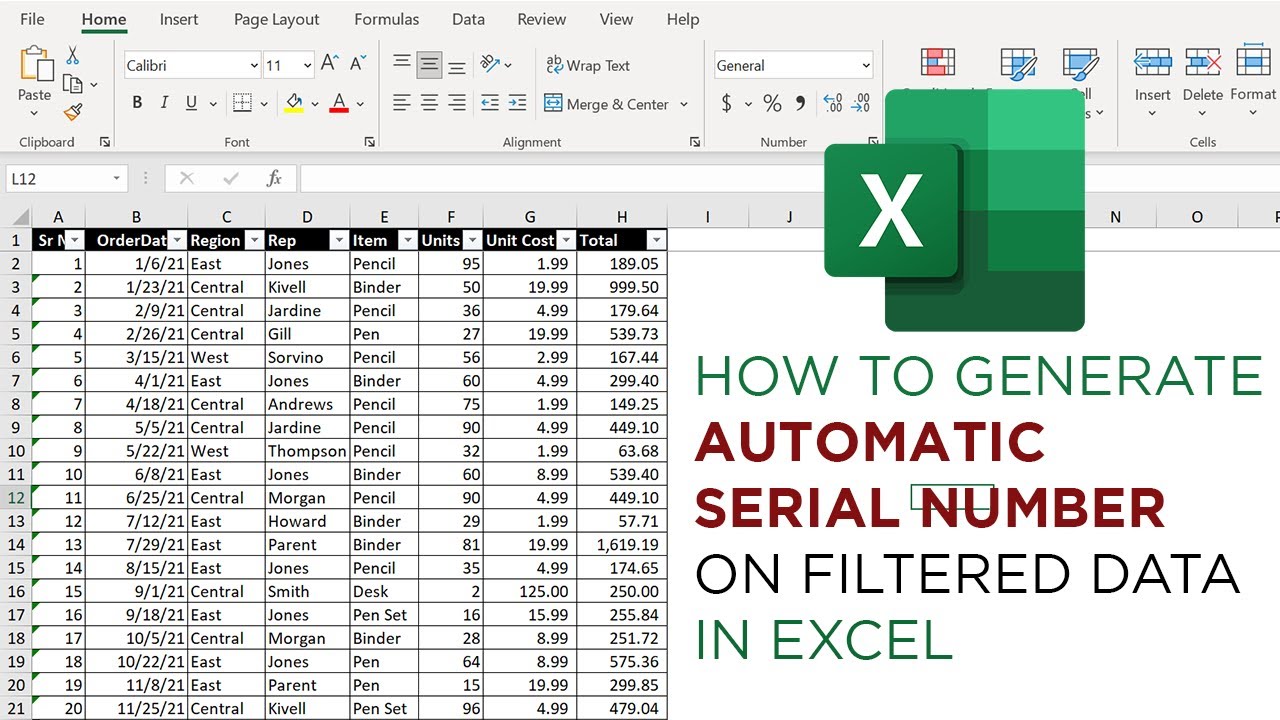
Task: Select column D header
Action: click(x=307, y=217)
